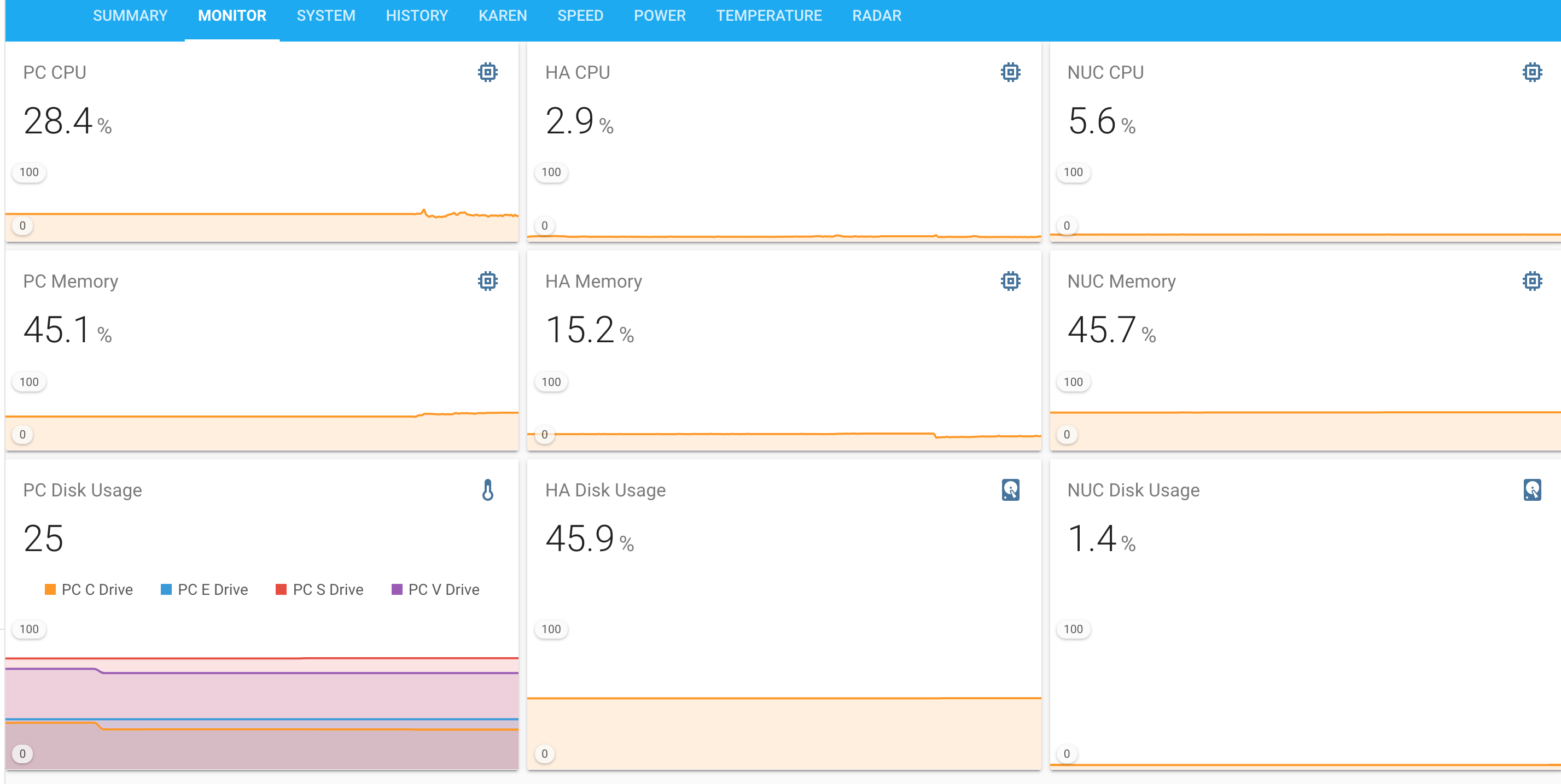Viewport: 1561px width, 784px height.
Task: Switch to the RADAR tab
Action: [x=876, y=15]
